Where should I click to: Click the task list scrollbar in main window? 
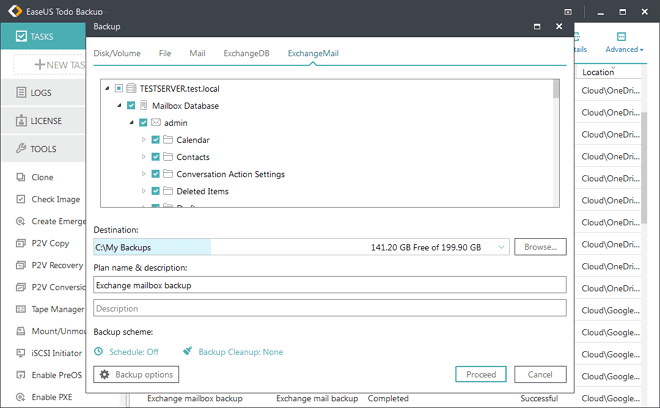pos(644,168)
